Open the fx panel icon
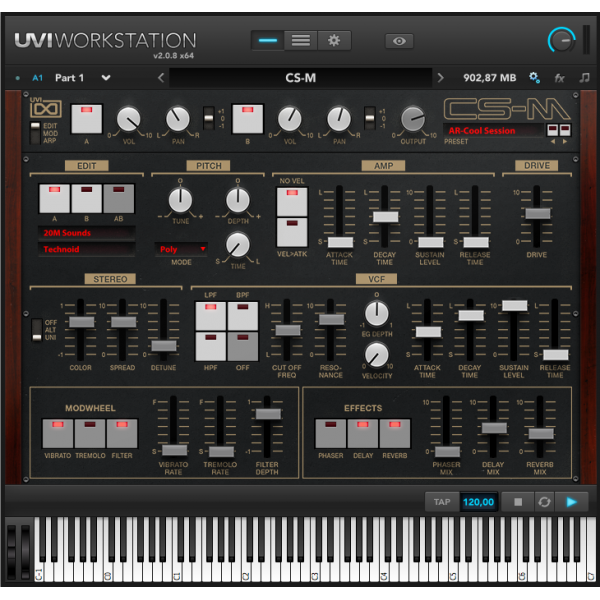The width and height of the screenshot is (600, 600). pos(559,78)
